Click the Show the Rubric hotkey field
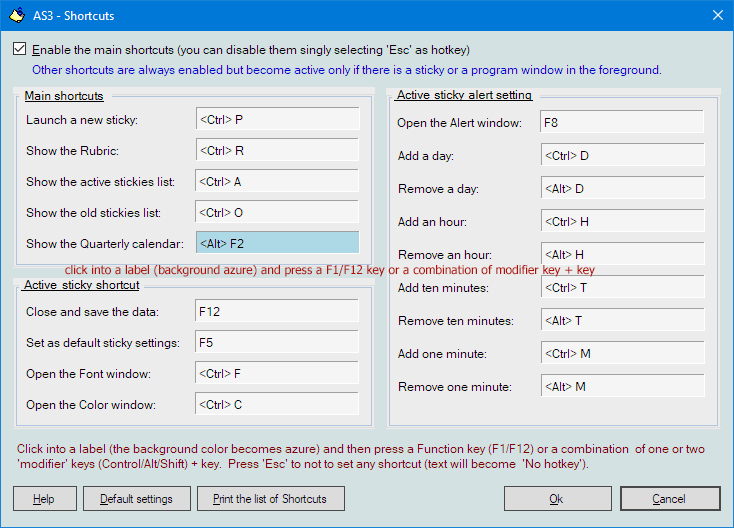Viewport: 734px width, 528px height. [x=277, y=151]
